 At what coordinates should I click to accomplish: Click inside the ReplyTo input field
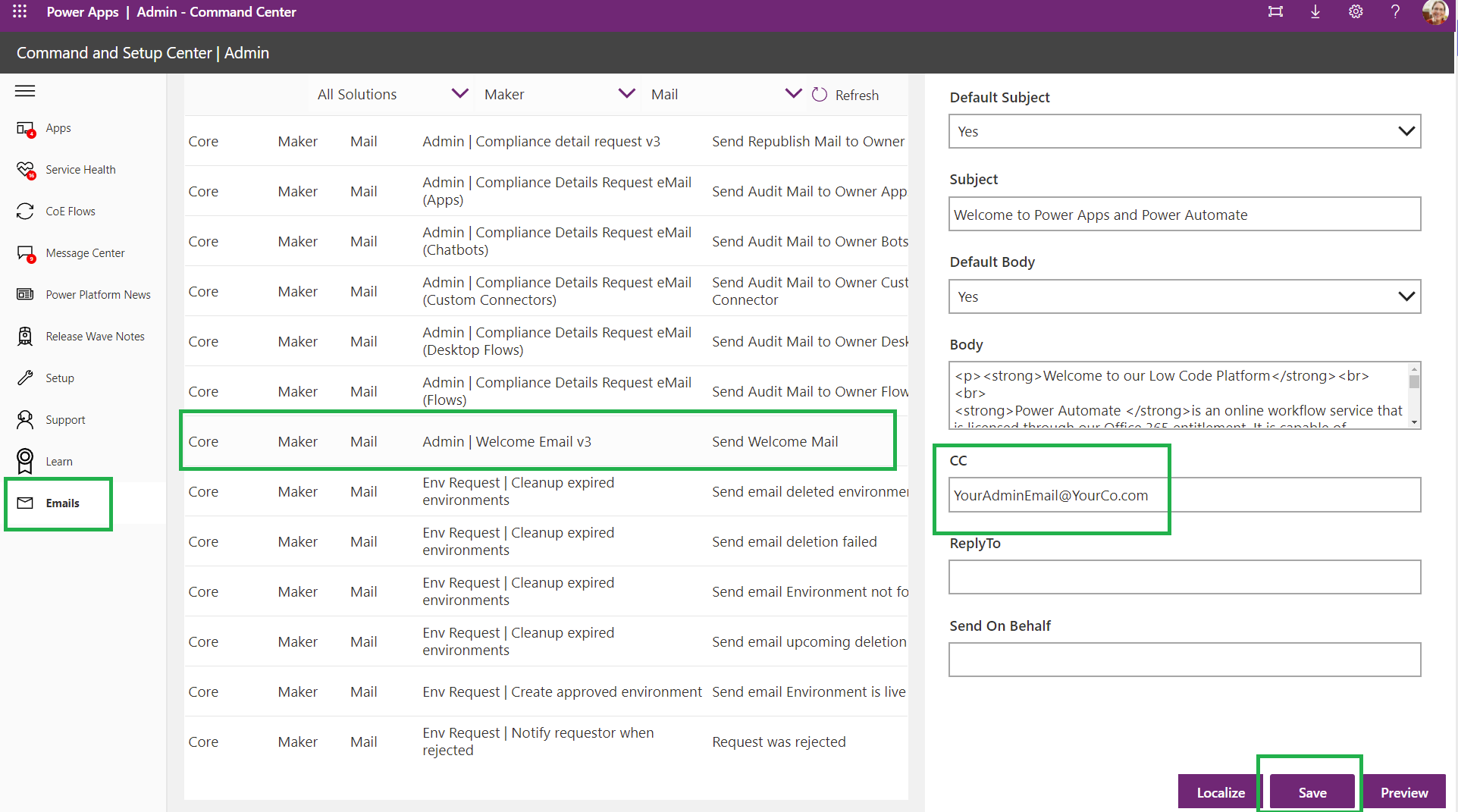click(x=1184, y=577)
